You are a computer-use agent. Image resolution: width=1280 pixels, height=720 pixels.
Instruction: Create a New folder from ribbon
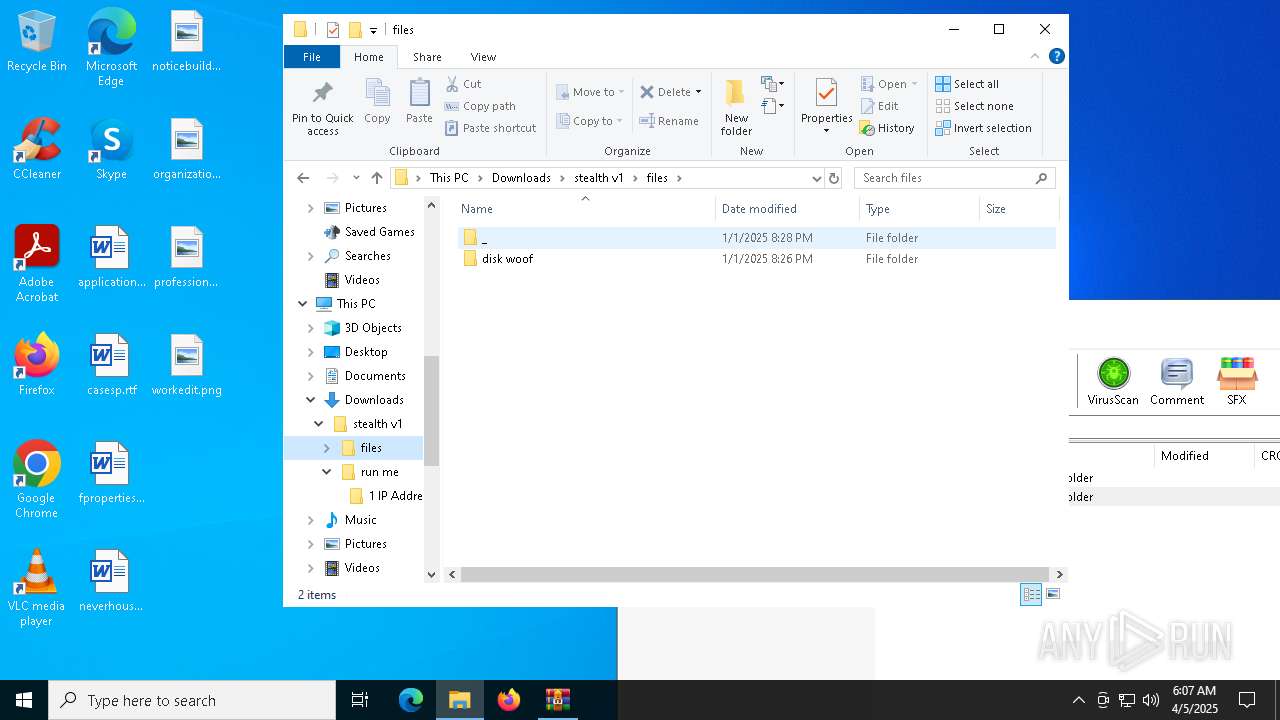pos(736,108)
